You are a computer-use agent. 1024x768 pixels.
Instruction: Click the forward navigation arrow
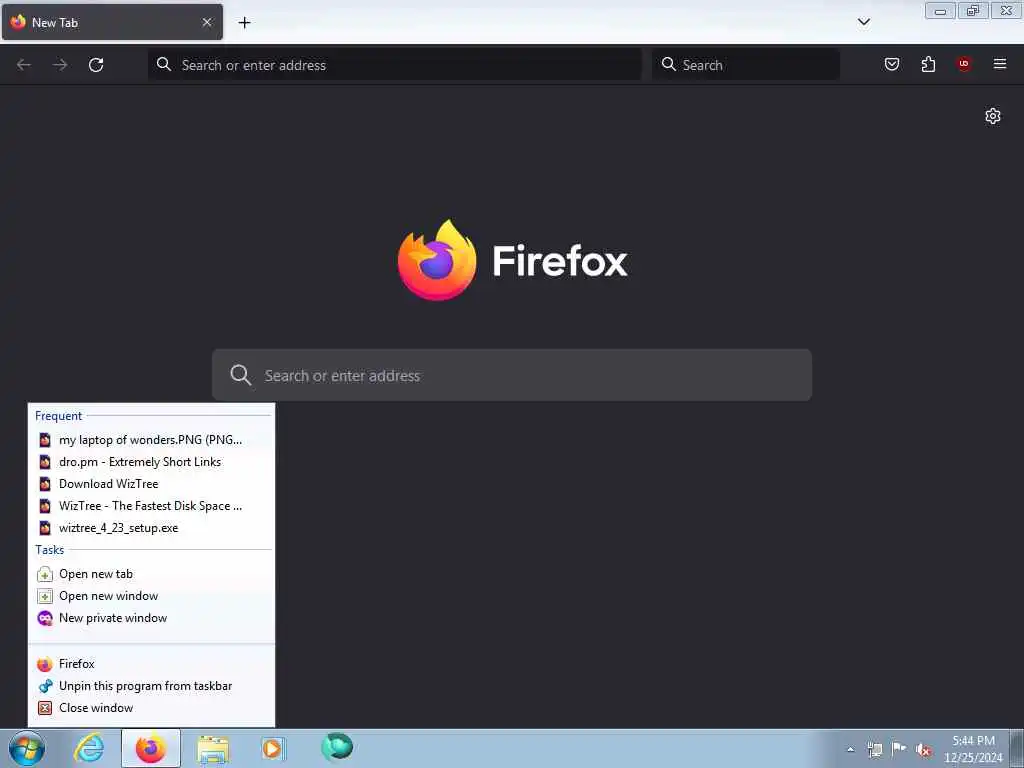coord(60,65)
